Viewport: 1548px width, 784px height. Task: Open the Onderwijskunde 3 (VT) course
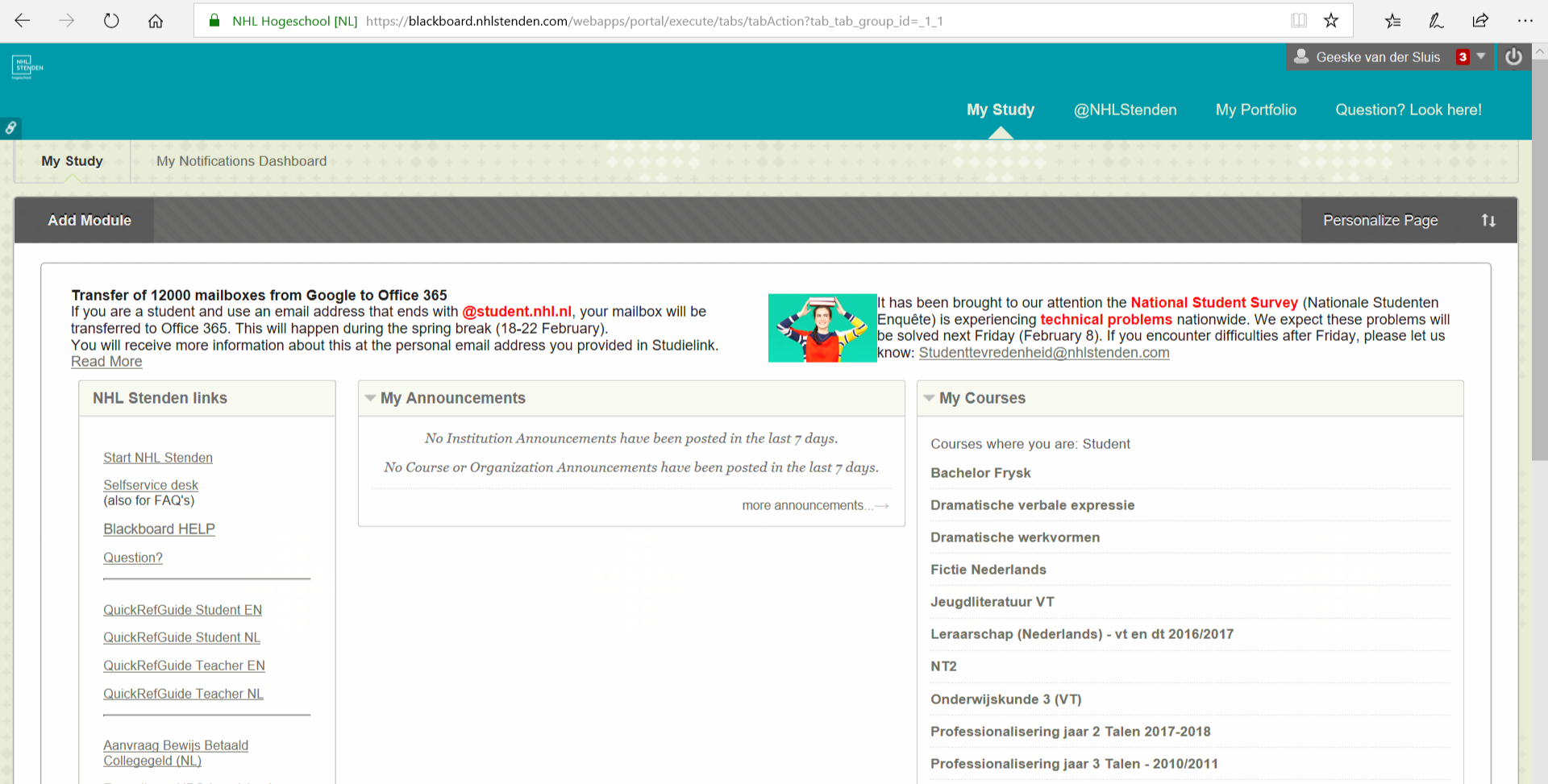(1006, 699)
